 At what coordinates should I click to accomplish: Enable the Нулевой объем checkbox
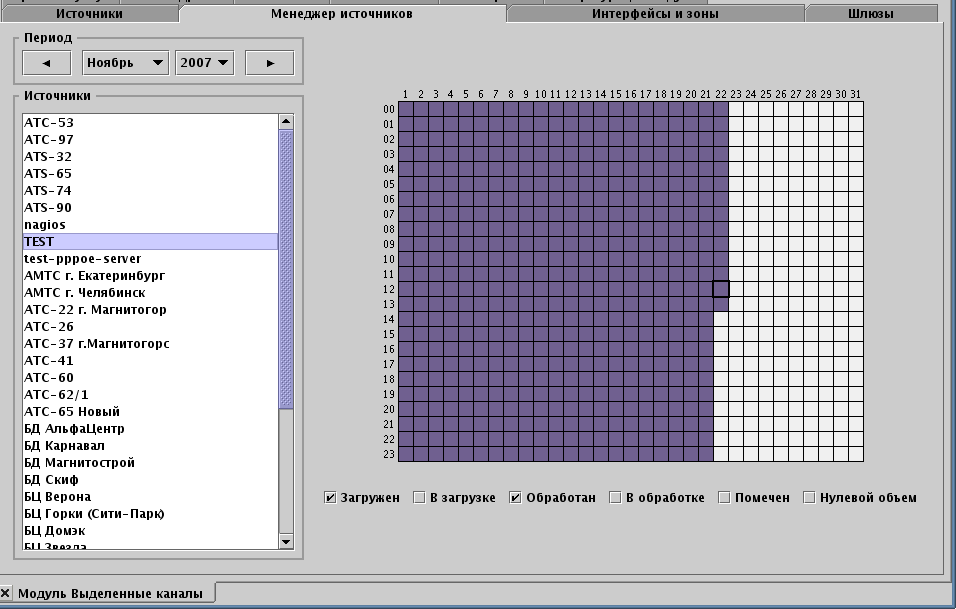[810, 498]
